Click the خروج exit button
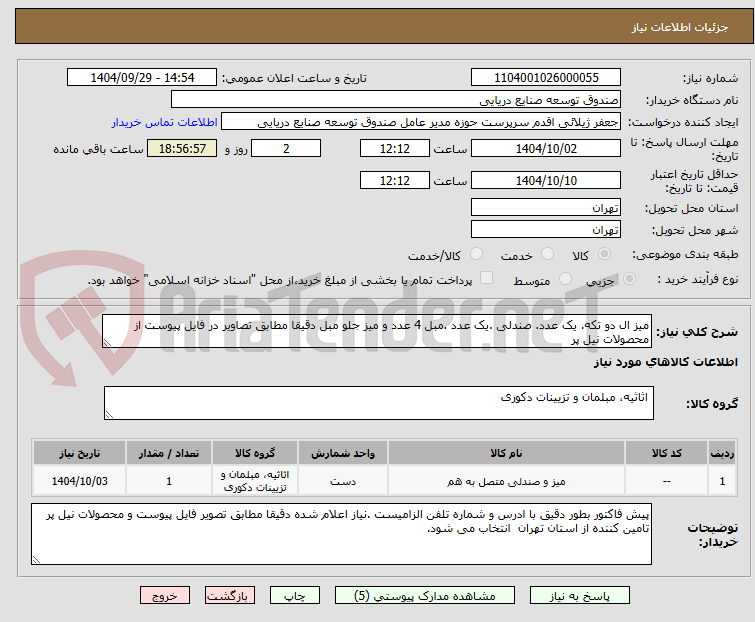755x622 pixels. (165, 596)
